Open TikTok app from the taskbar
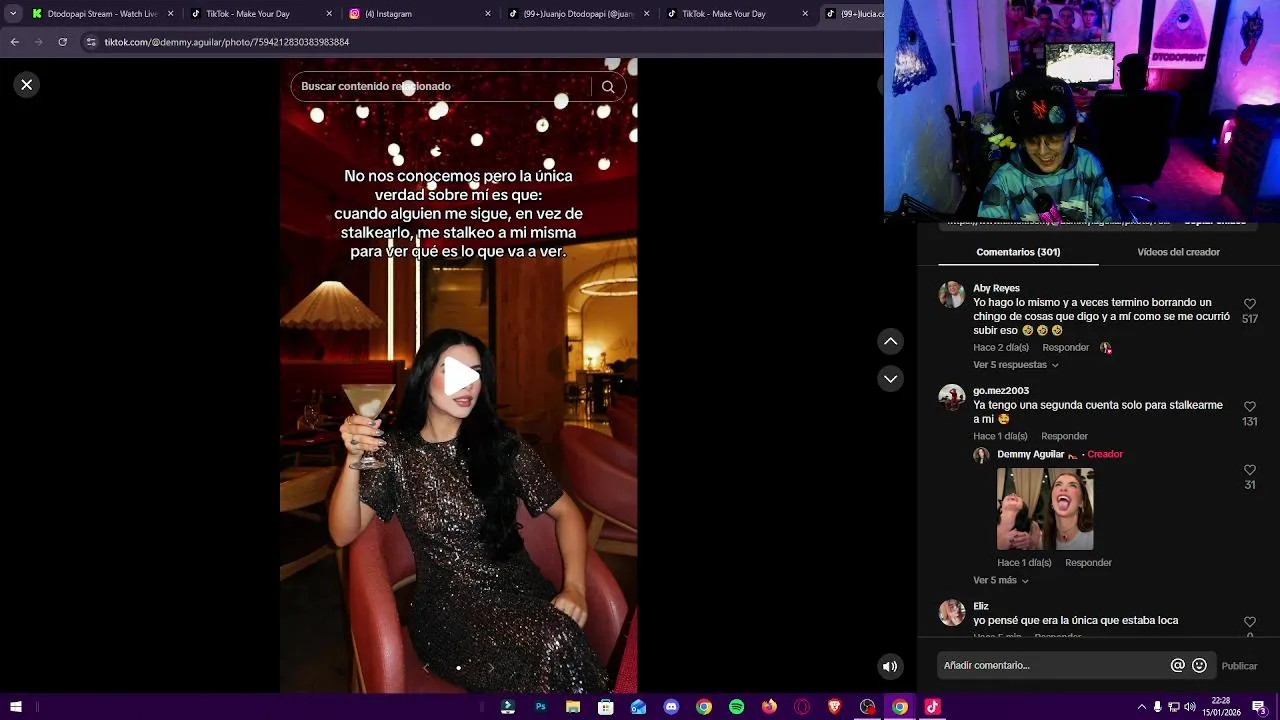Screen dimensions: 1280x720 click(x=932, y=707)
